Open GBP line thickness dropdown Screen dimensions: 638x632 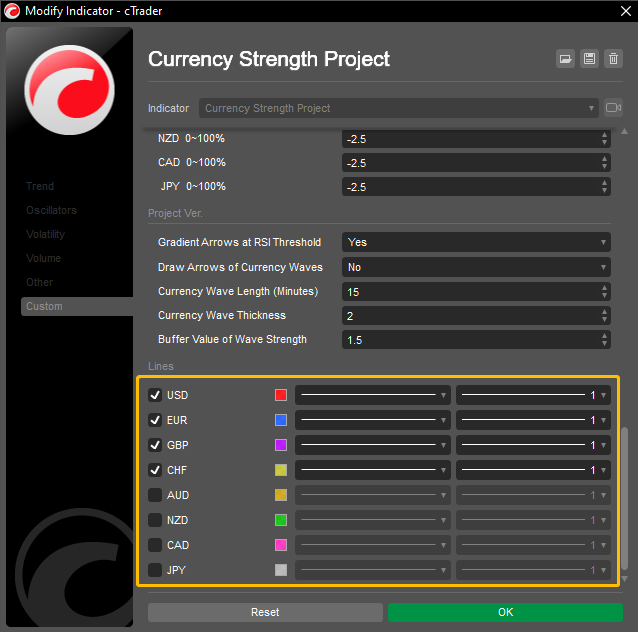[x=533, y=445]
